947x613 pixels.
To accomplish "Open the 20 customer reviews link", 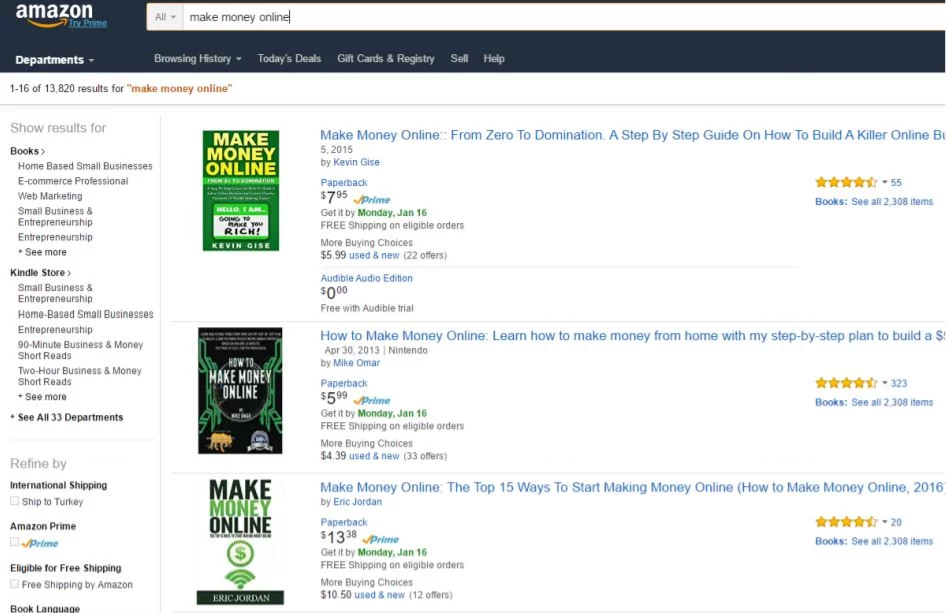I will (x=896, y=522).
